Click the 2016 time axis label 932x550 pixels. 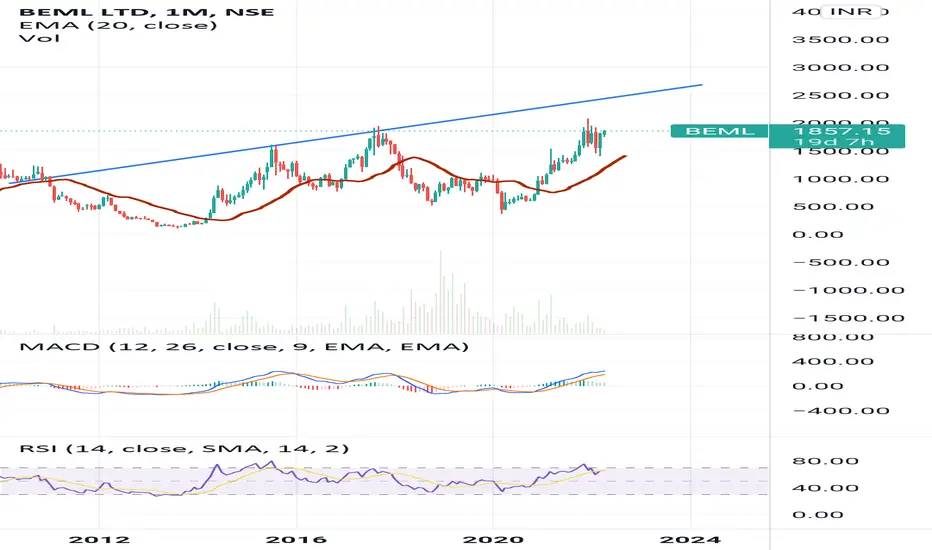click(296, 539)
